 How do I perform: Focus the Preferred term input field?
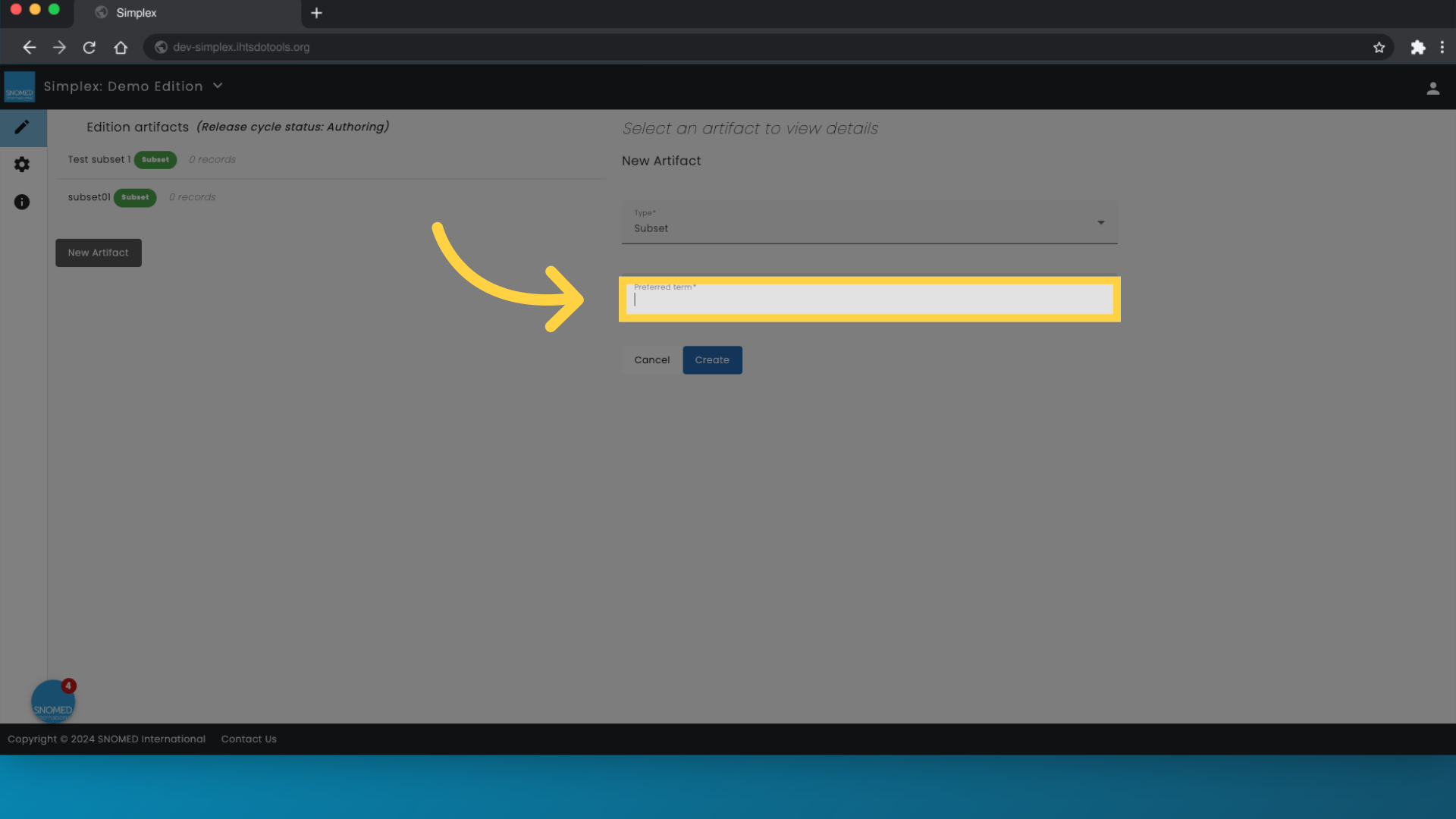[x=869, y=299]
